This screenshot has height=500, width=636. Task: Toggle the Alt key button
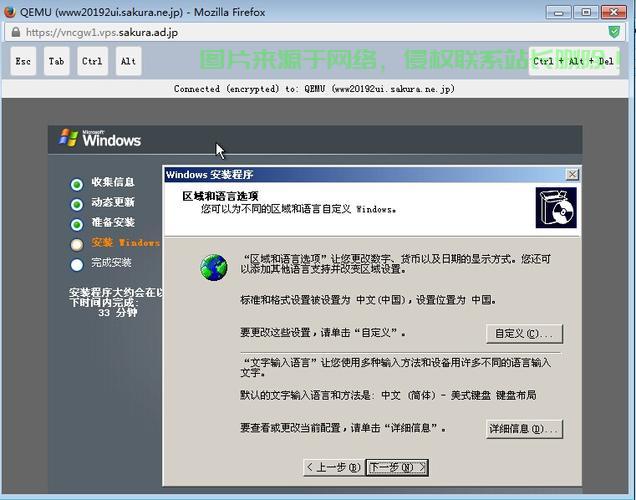(128, 61)
